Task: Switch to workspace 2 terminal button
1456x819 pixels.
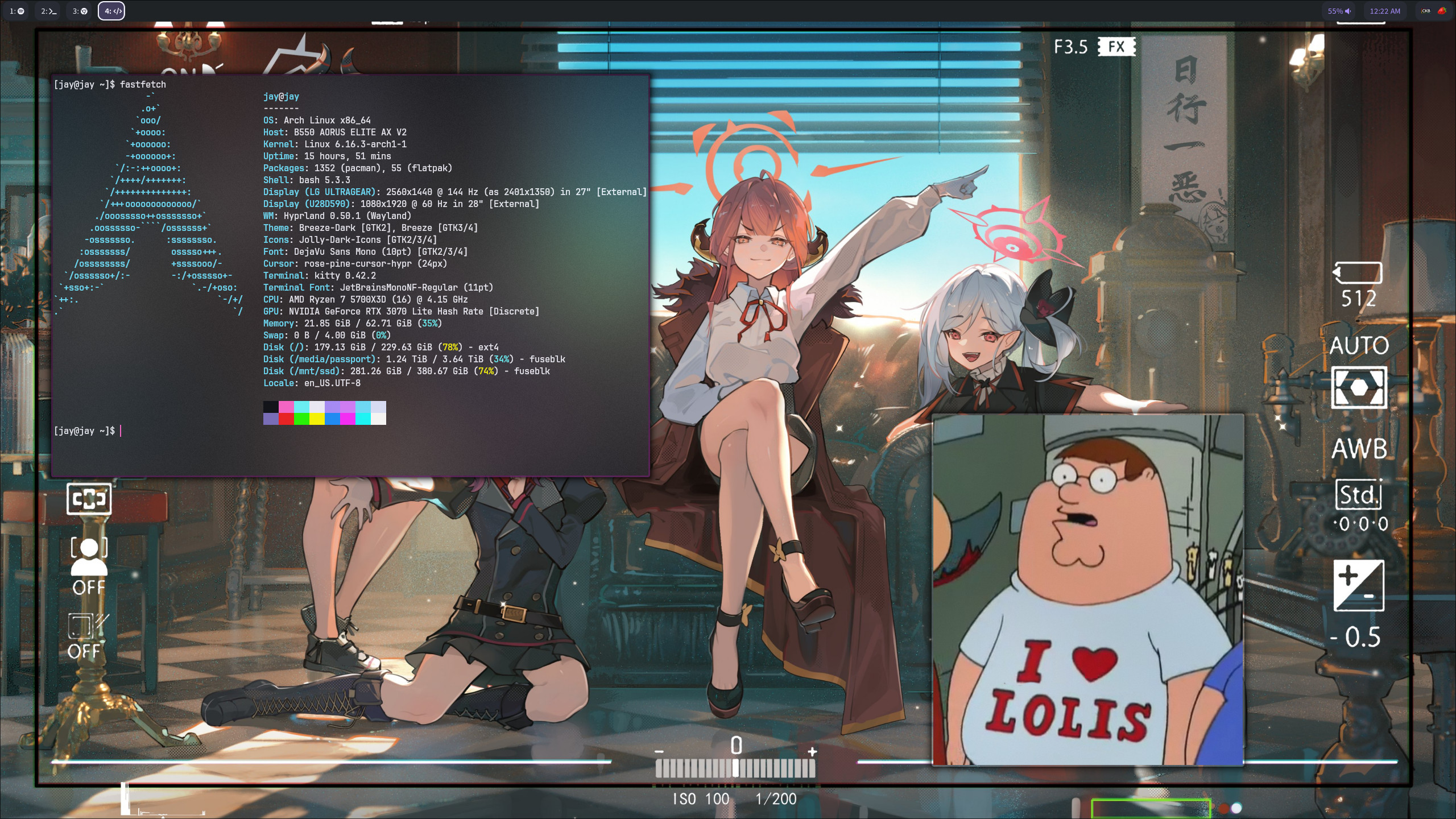Action: pos(48,11)
